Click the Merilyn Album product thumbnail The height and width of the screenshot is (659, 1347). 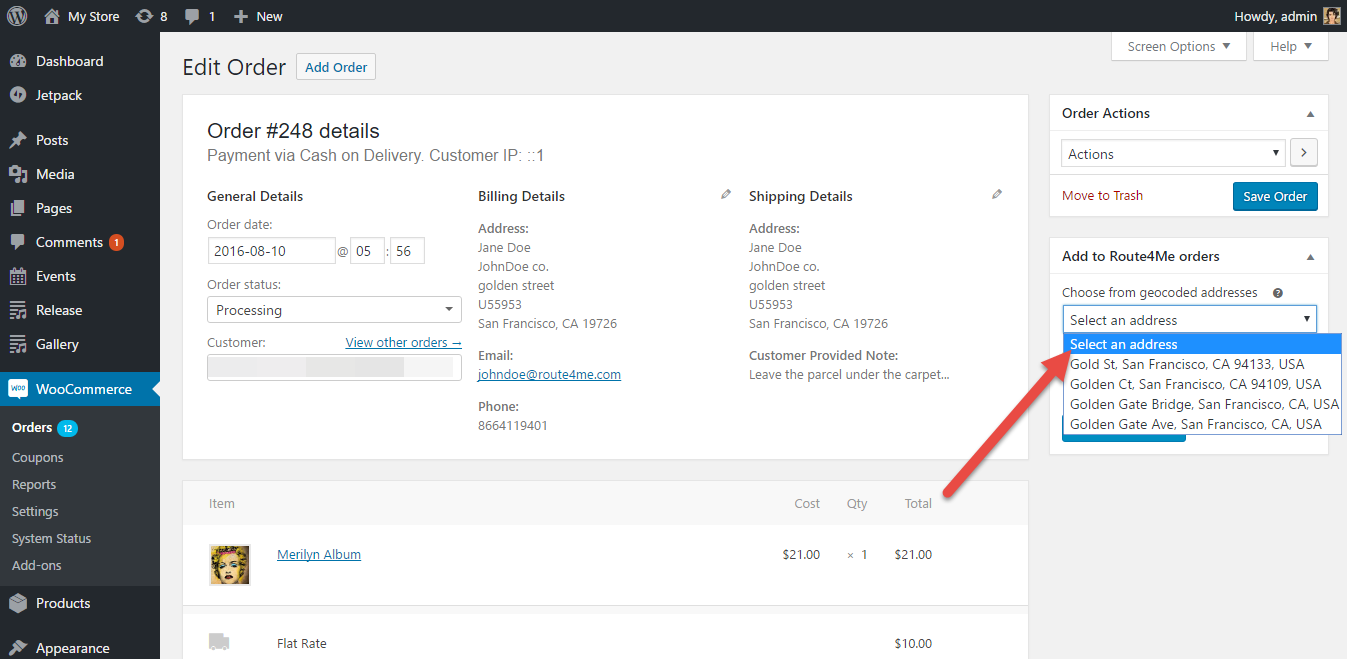229,564
